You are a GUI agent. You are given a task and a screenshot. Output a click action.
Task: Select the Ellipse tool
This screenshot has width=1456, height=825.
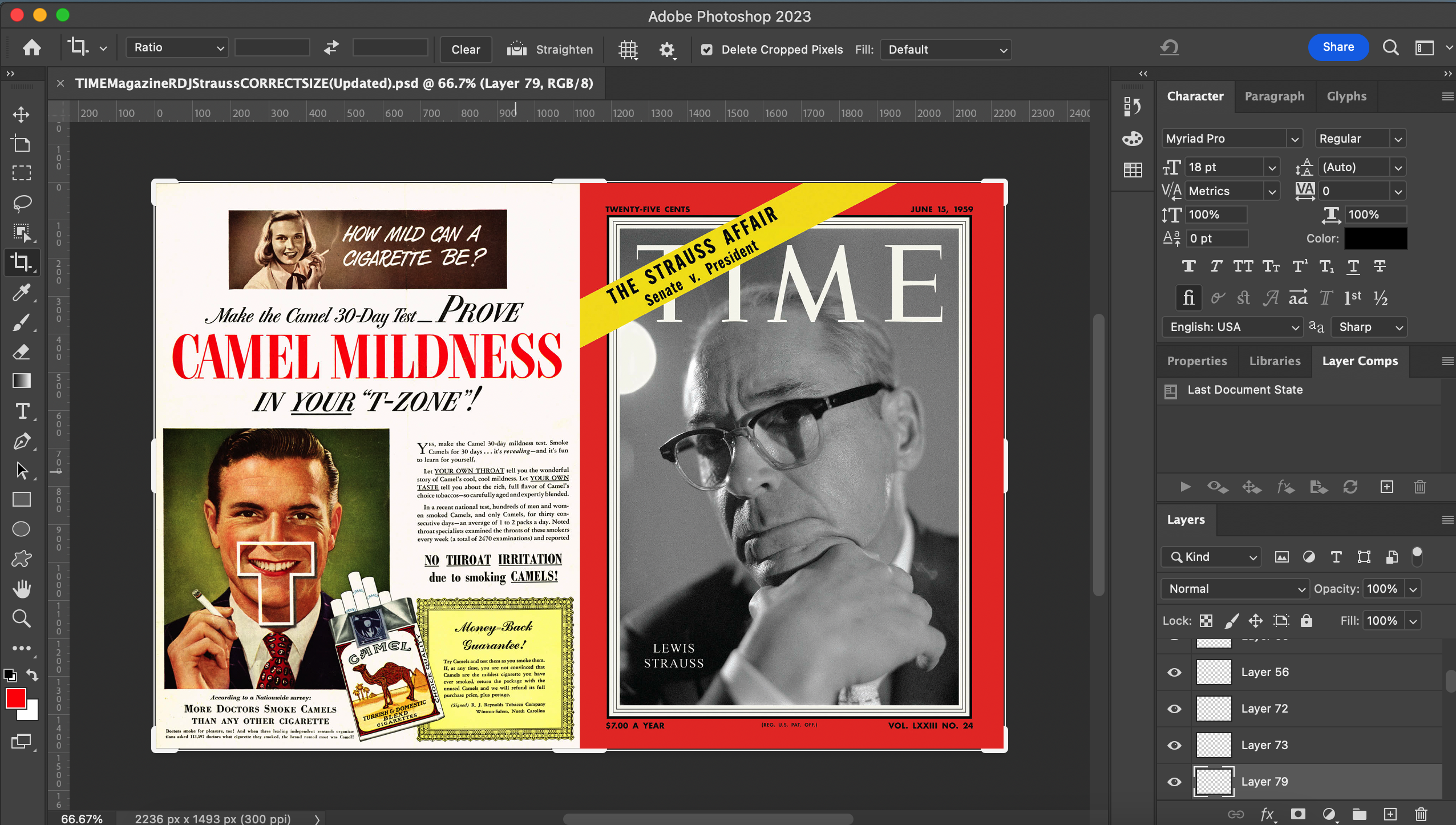coord(22,529)
